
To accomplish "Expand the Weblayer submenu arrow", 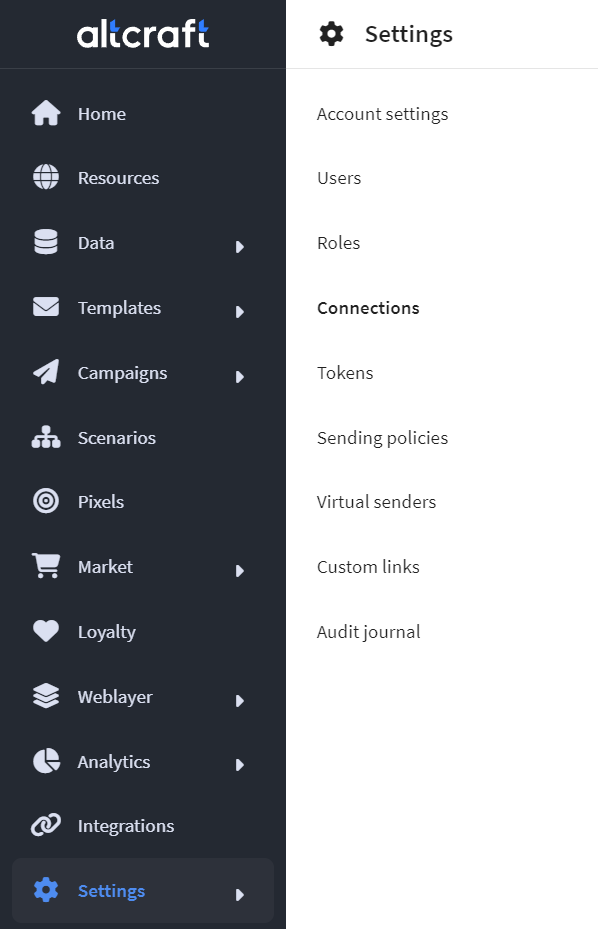I will coord(239,701).
